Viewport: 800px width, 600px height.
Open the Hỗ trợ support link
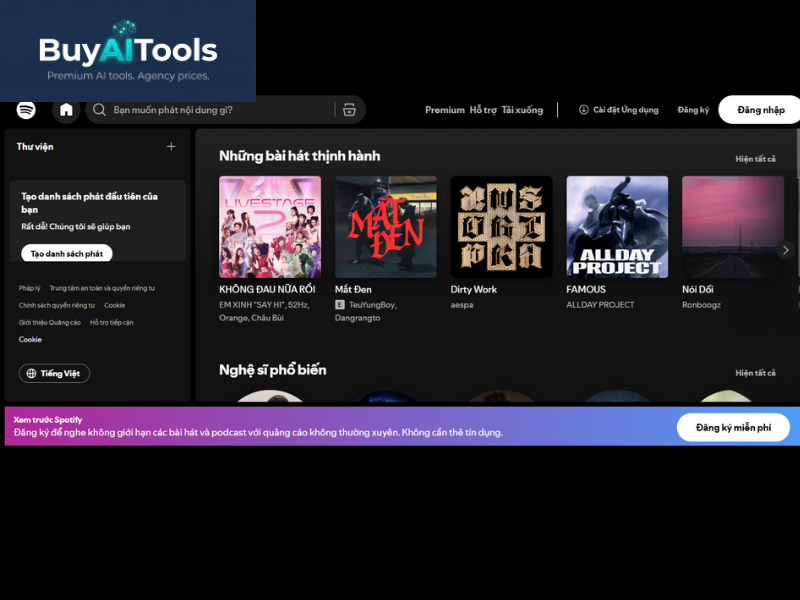click(483, 110)
